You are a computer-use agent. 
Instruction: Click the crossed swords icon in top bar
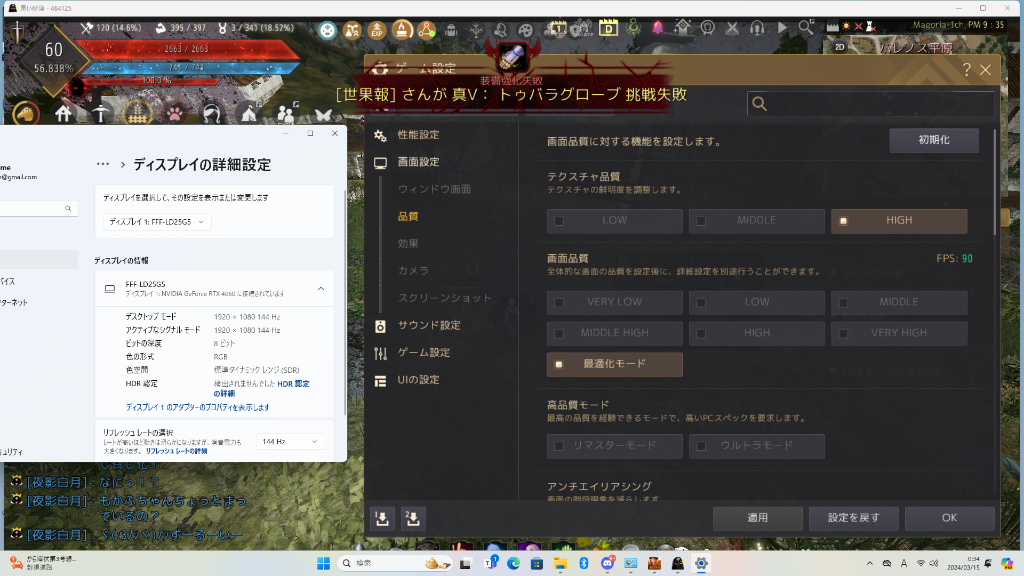point(732,28)
